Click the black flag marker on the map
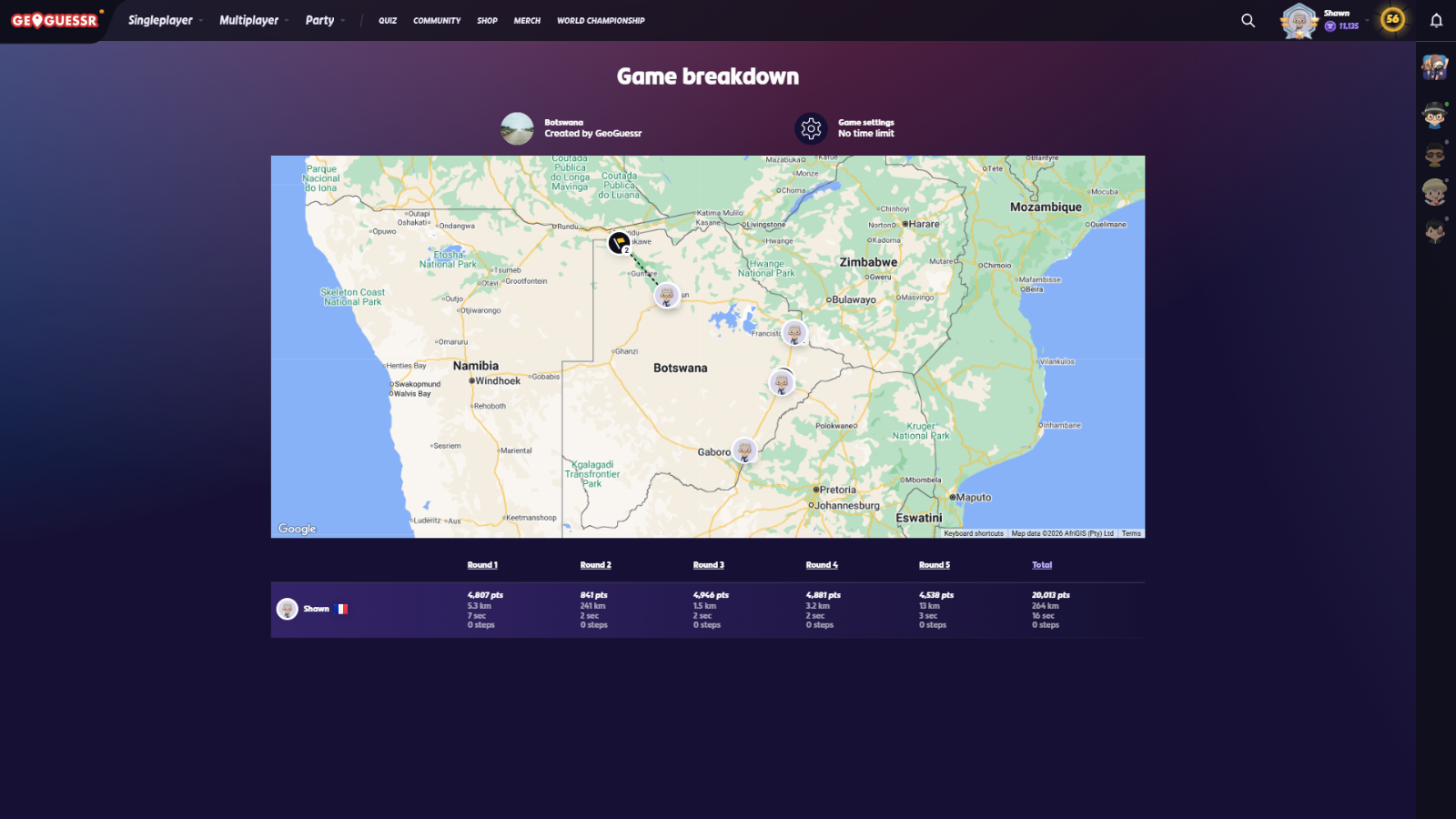The height and width of the screenshot is (819, 1456). [619, 243]
